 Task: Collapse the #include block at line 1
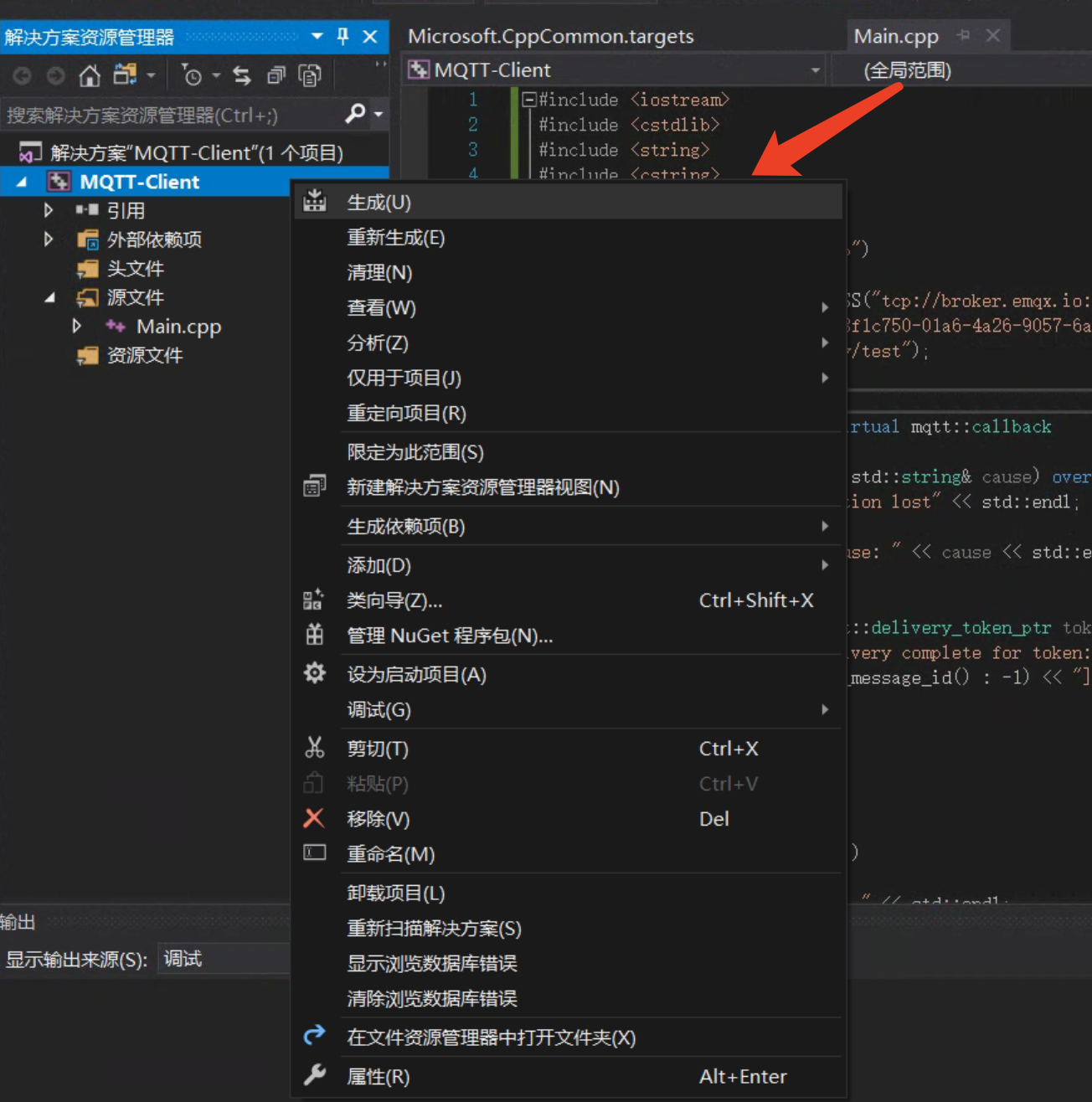528,100
